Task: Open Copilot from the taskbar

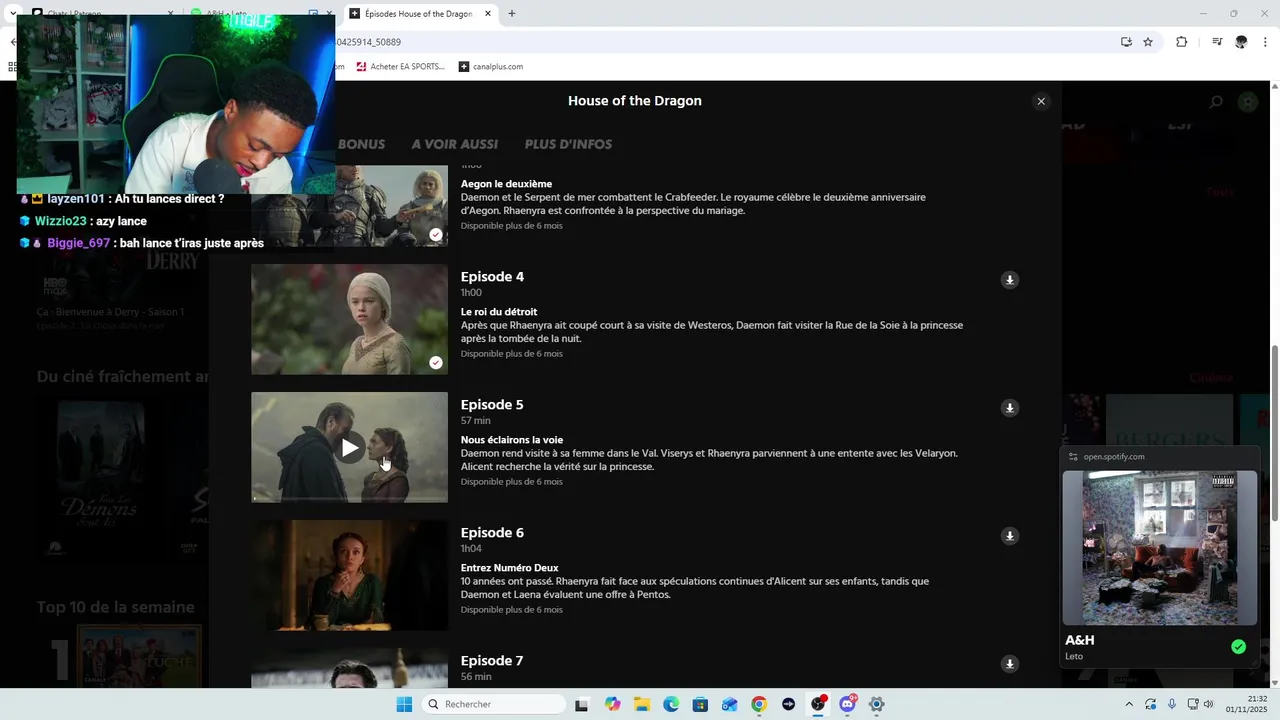Action: 612,704
